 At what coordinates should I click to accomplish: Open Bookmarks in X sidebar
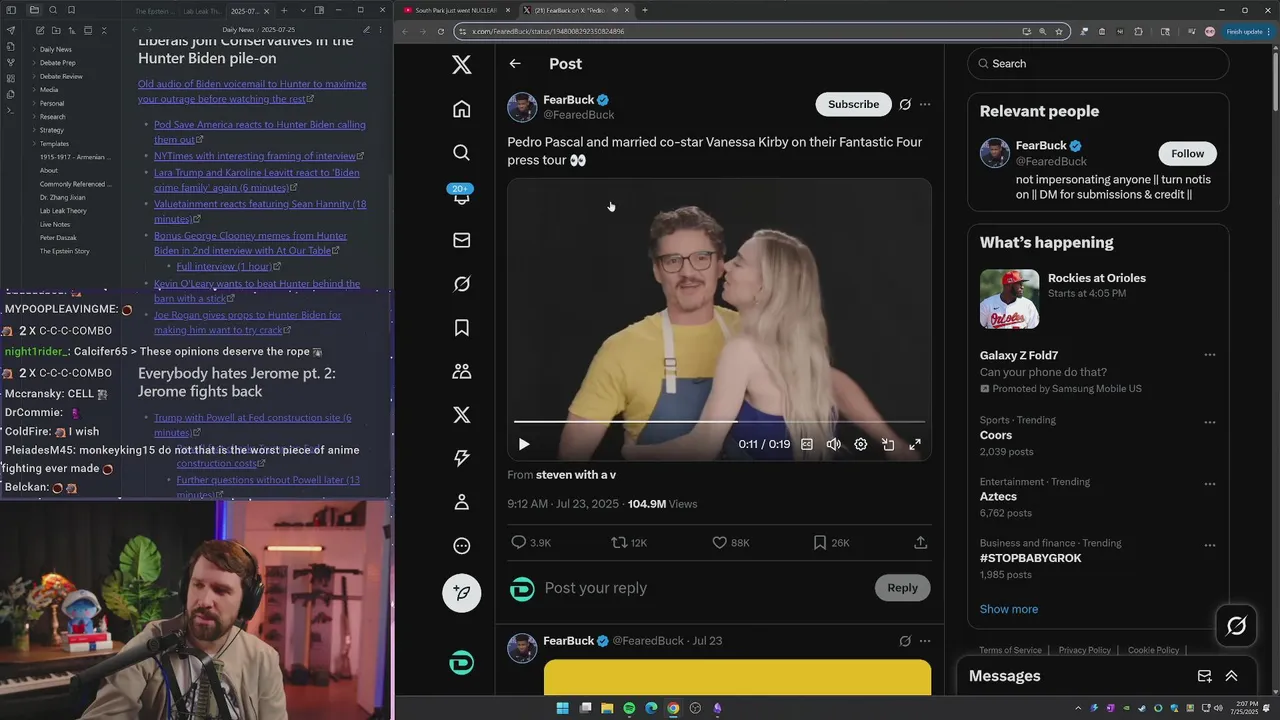coord(461,328)
